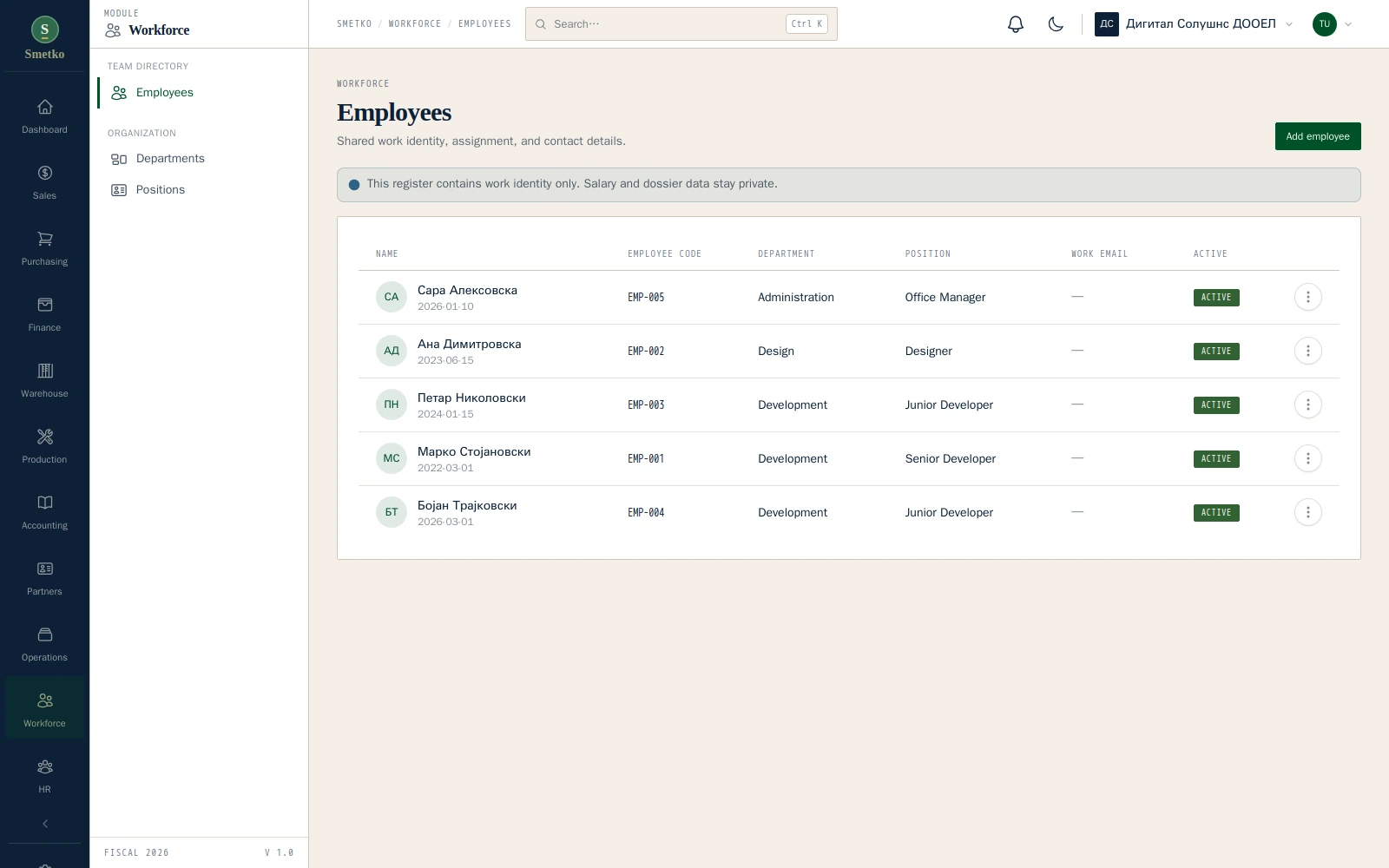Viewport: 1389px width, 868px height.
Task: Click Administration department cell
Action: pos(796,298)
